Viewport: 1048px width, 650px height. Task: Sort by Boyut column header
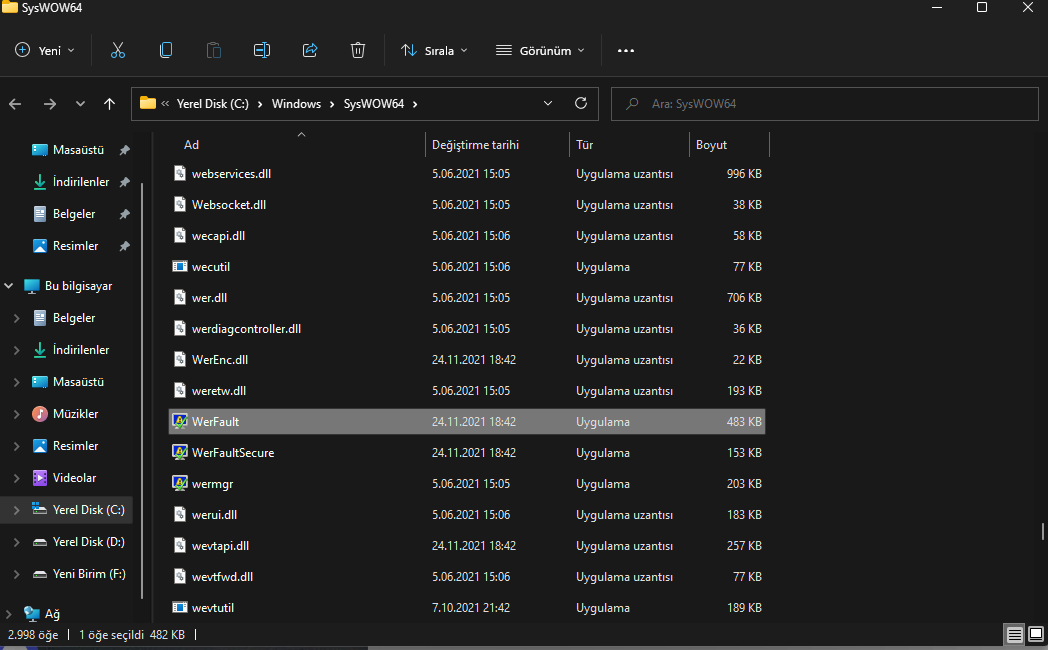pyautogui.click(x=712, y=145)
